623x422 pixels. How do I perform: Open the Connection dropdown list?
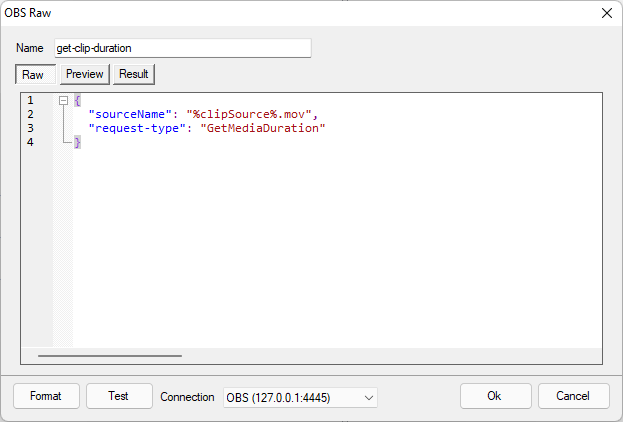(x=299, y=397)
